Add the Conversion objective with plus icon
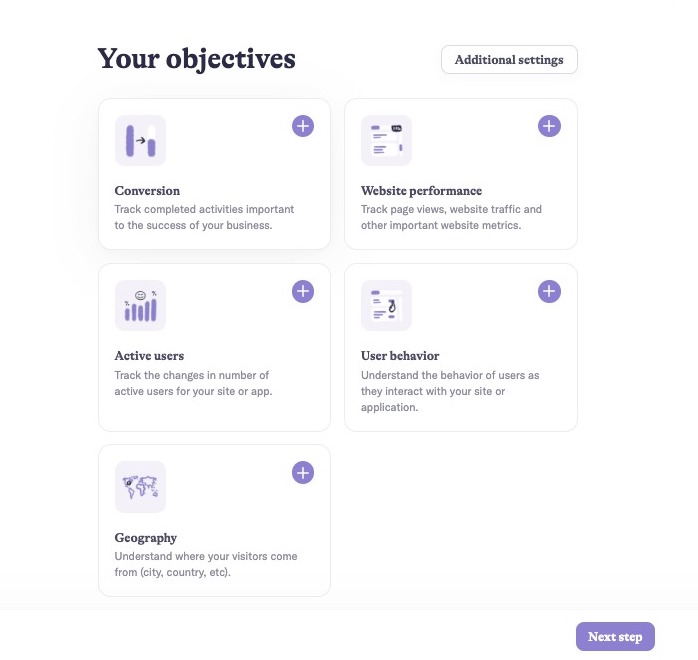 point(303,126)
